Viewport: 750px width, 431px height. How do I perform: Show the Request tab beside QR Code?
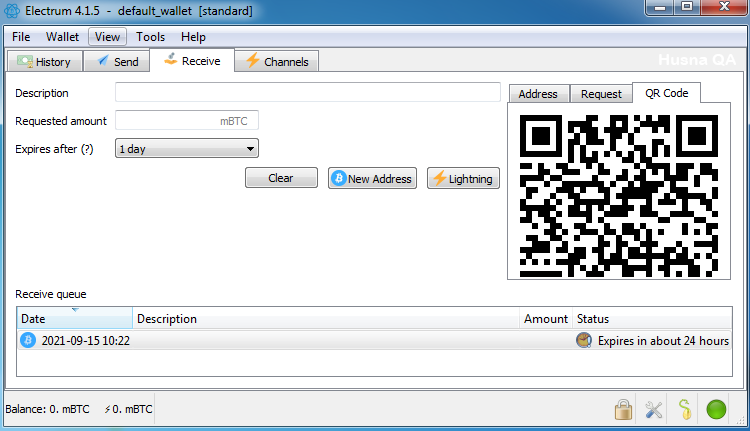coord(601,94)
